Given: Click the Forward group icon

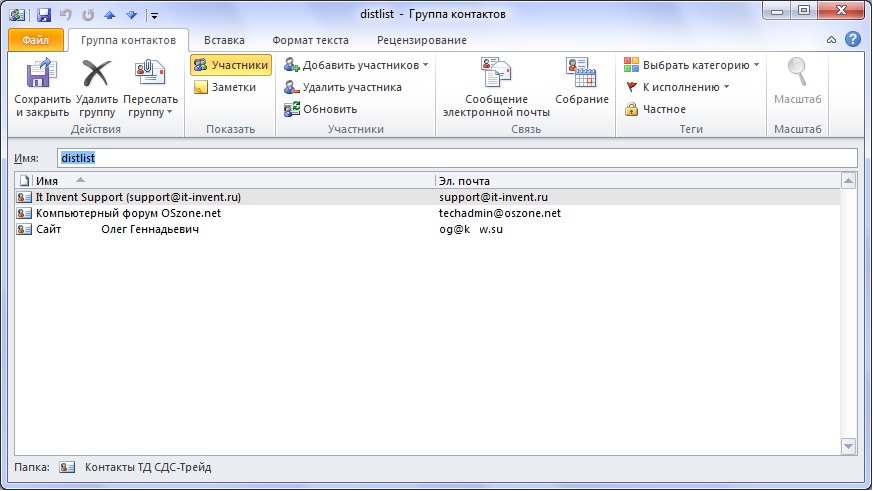Looking at the screenshot, I should tap(150, 73).
